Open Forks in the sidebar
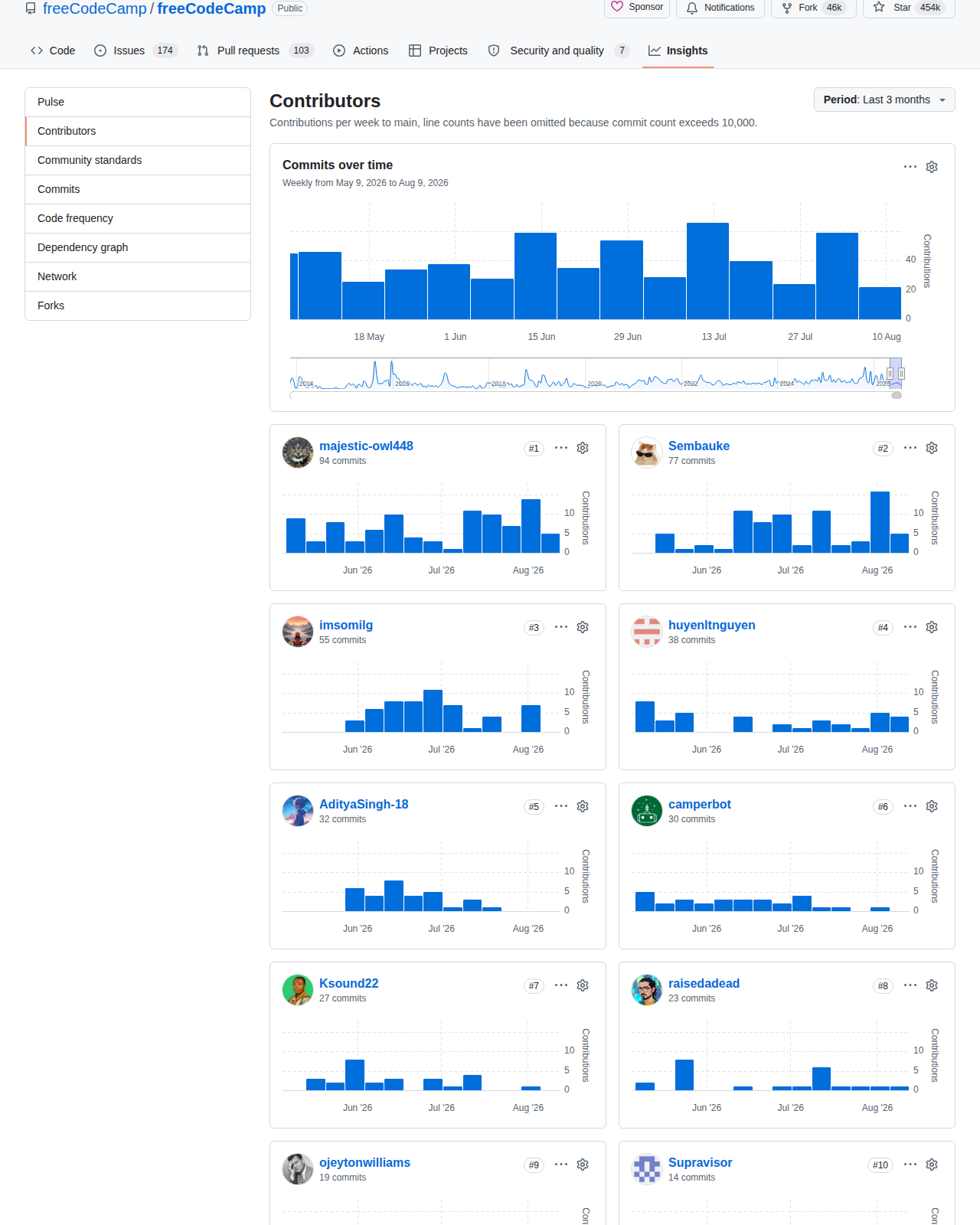The height and width of the screenshot is (1225, 980). click(x=138, y=305)
